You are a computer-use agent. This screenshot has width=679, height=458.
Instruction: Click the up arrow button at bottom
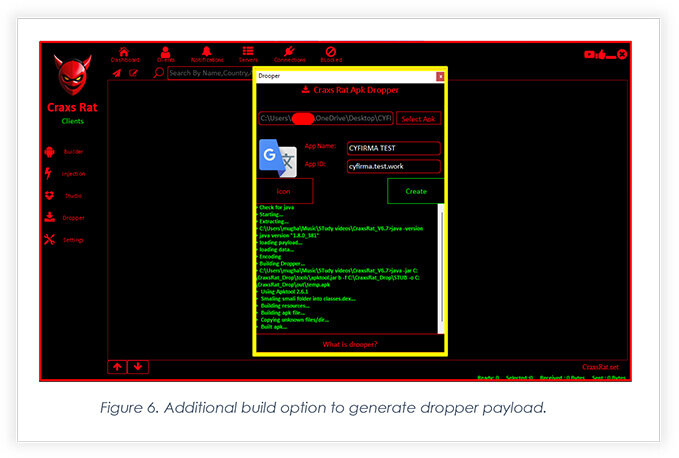click(x=118, y=367)
